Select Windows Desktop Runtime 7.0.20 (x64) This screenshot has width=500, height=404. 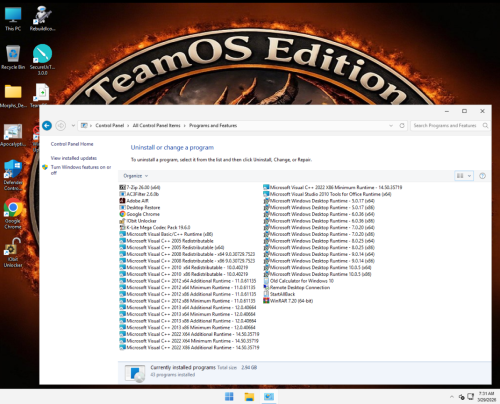[319, 227]
